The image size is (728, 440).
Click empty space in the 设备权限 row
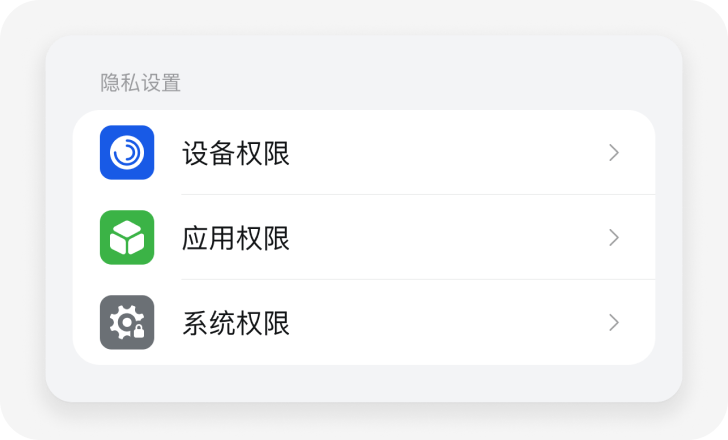440,152
